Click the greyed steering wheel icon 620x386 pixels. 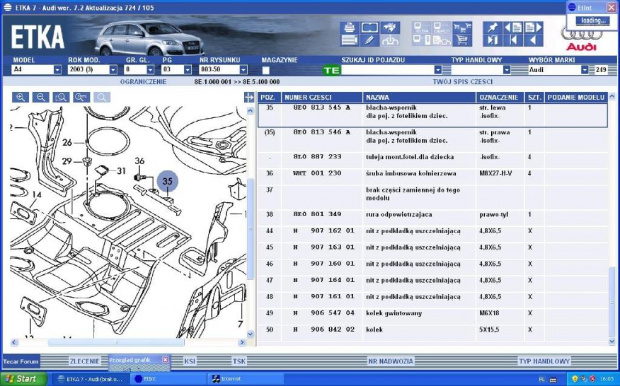390,40
